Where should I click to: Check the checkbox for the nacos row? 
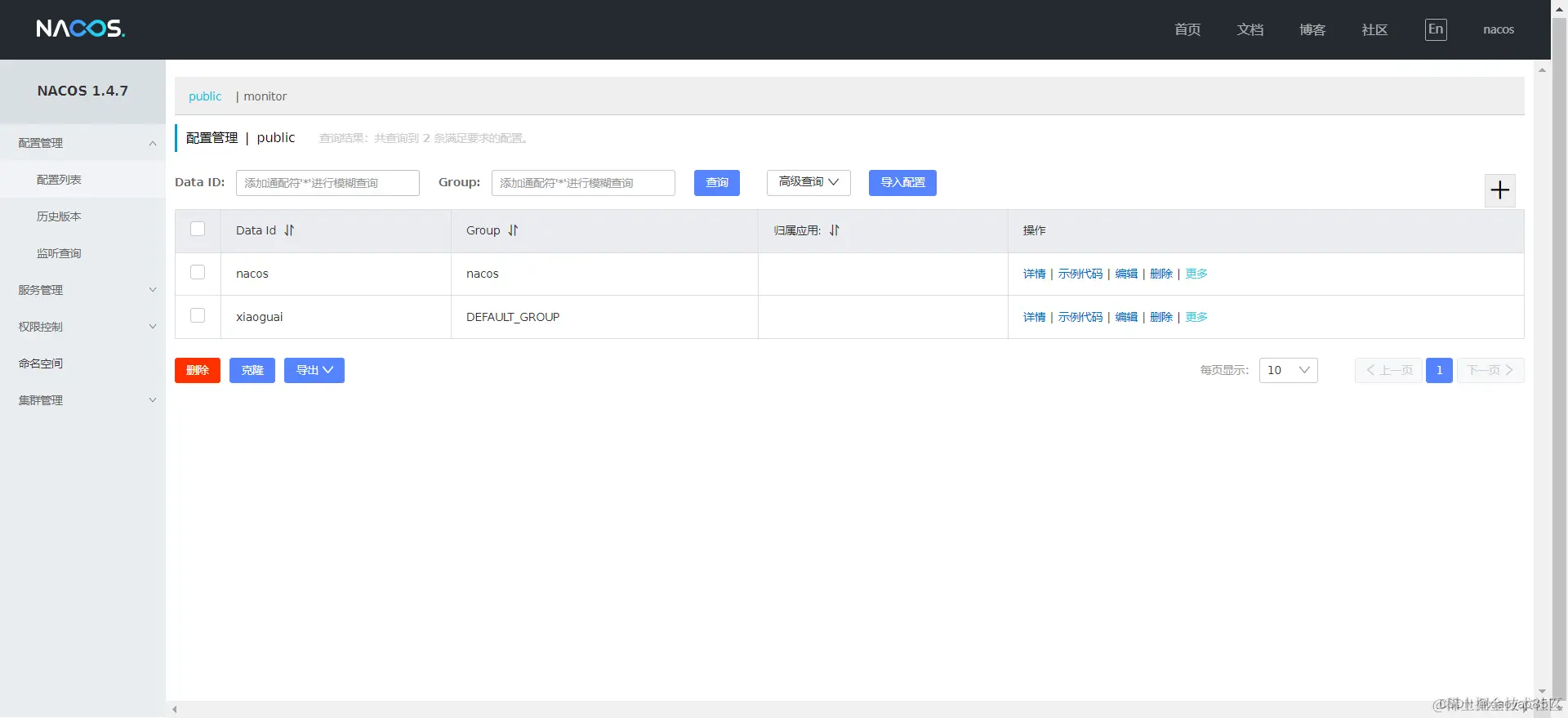[x=198, y=272]
